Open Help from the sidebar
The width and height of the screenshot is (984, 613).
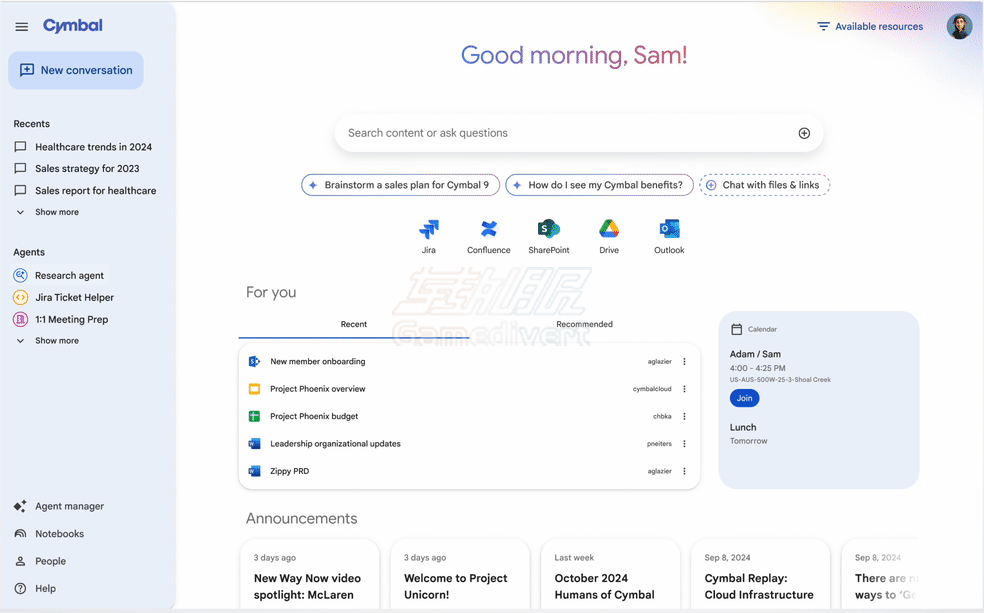(x=35, y=589)
